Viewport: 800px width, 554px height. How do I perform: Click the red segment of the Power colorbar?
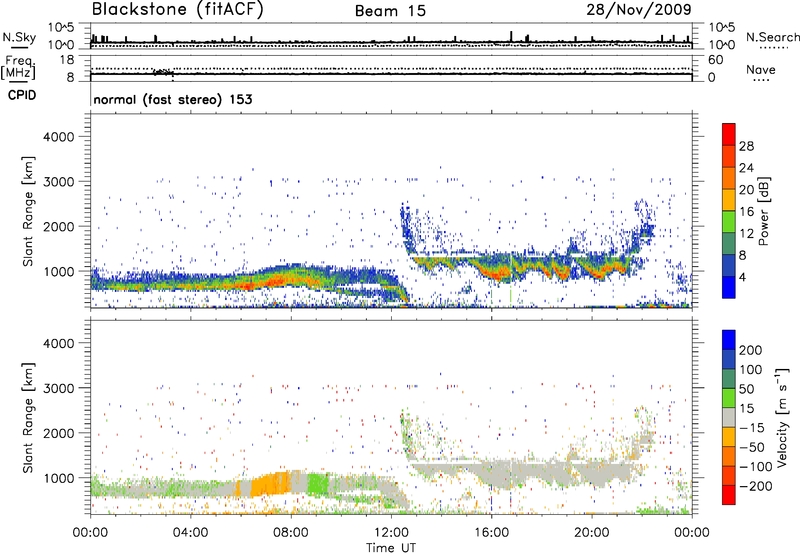(729, 134)
